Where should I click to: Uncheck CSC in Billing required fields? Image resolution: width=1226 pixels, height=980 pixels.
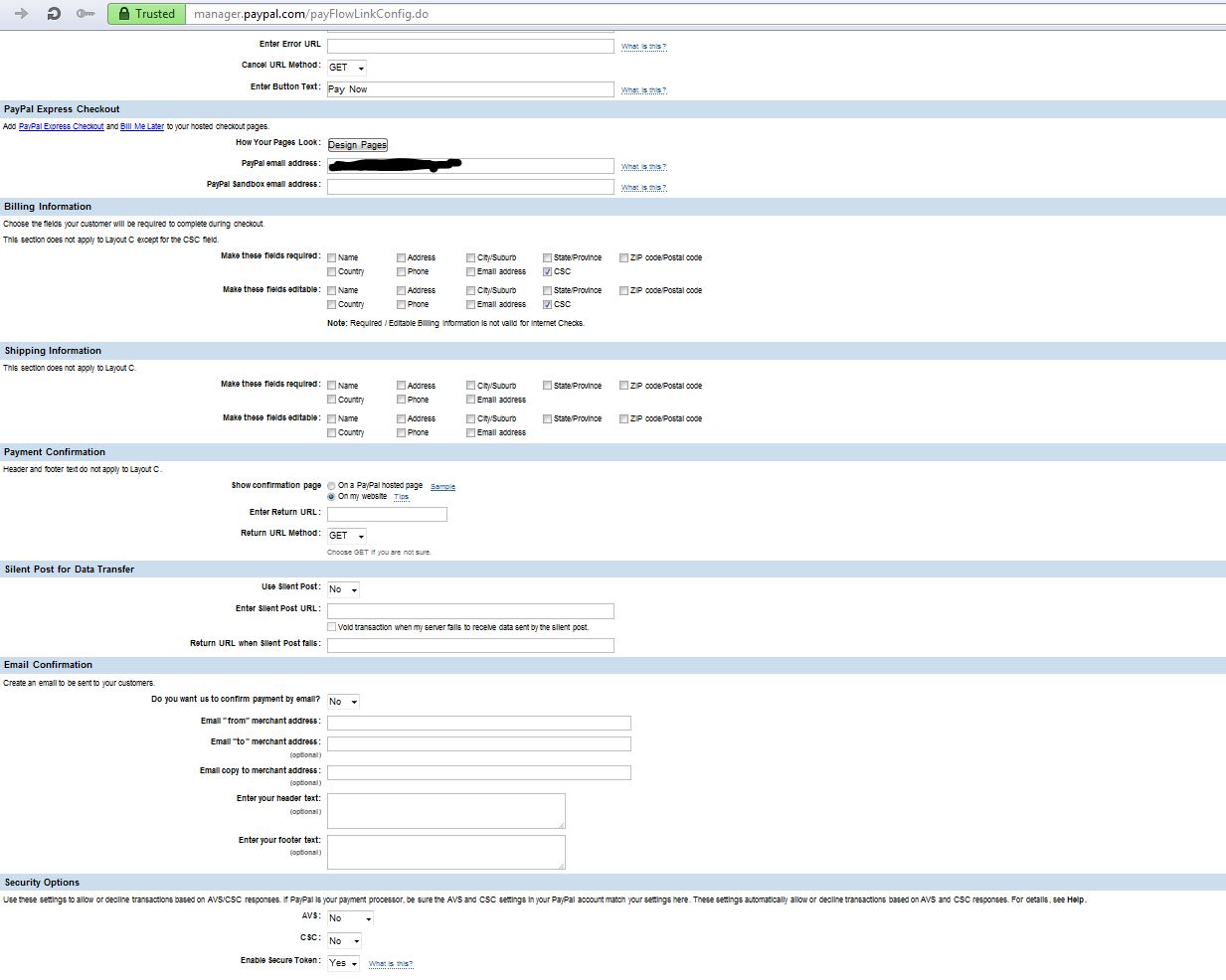548,271
